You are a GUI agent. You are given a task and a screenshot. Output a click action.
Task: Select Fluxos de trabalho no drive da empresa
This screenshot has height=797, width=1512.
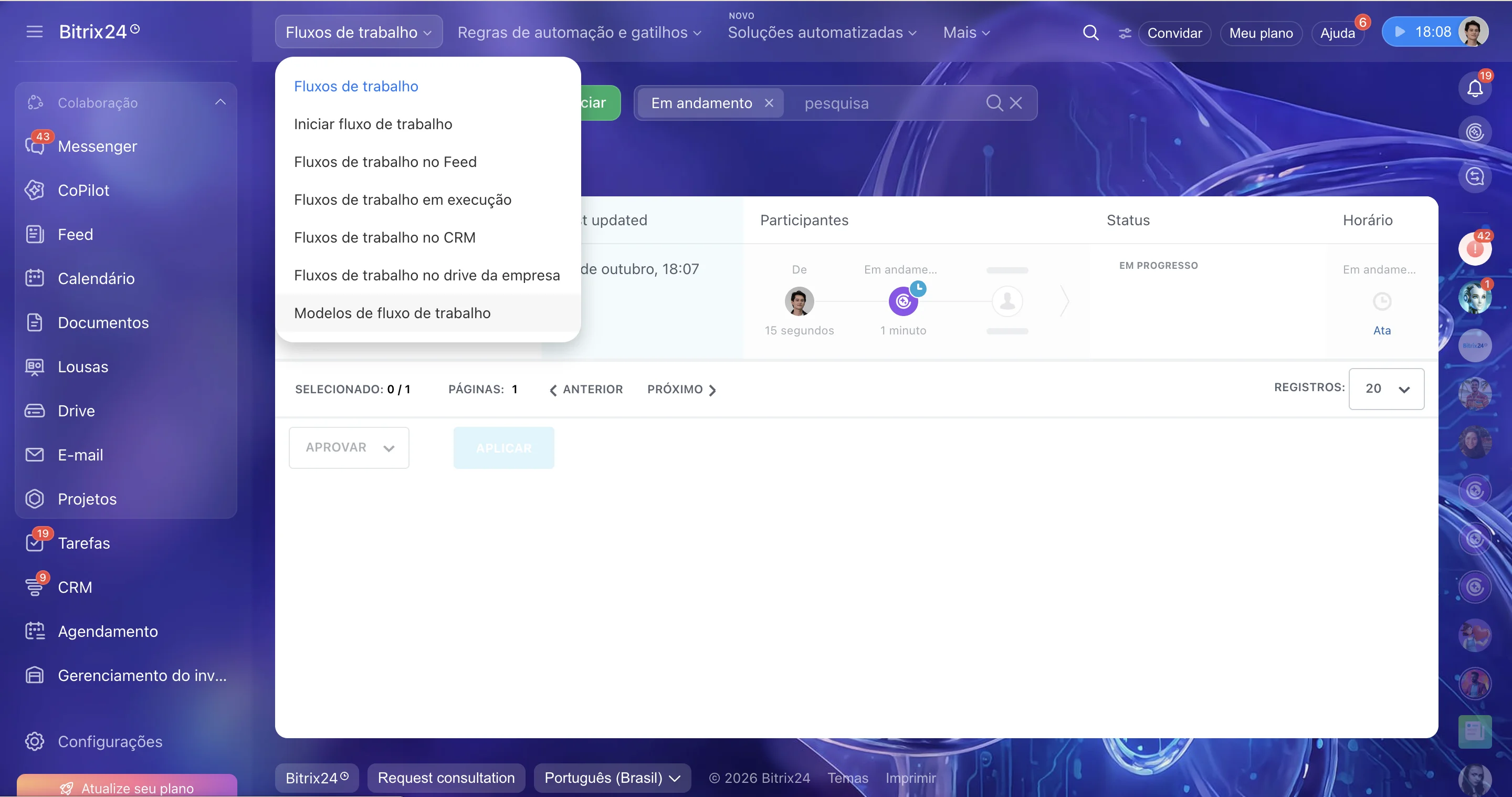428,275
